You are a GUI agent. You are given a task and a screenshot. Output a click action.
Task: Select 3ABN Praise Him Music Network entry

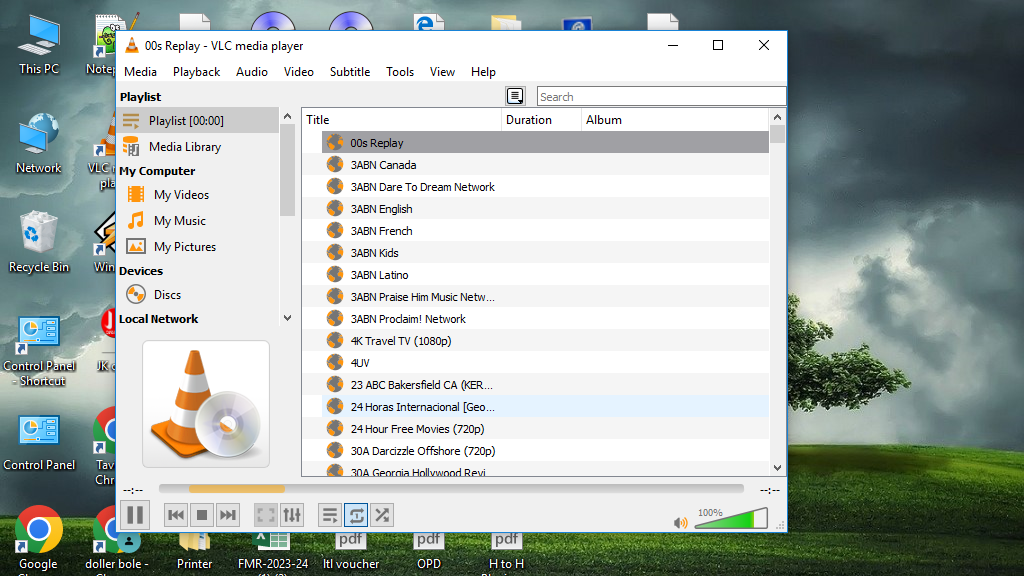[545, 296]
